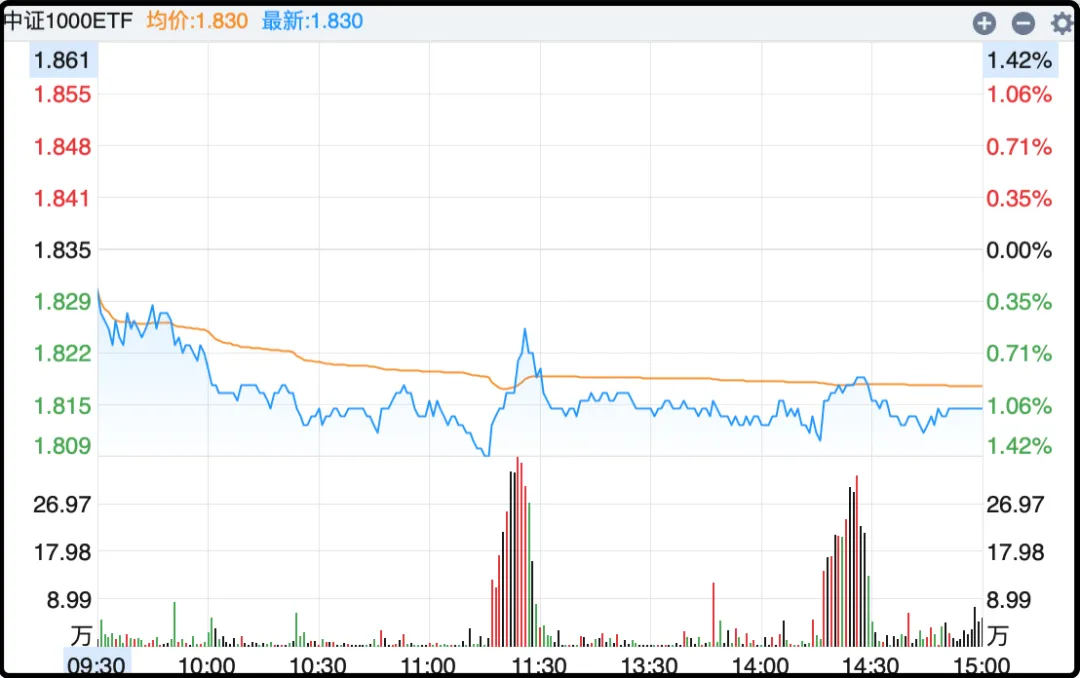
Task: Click the left 26.97 volume axis label
Action: point(63,505)
